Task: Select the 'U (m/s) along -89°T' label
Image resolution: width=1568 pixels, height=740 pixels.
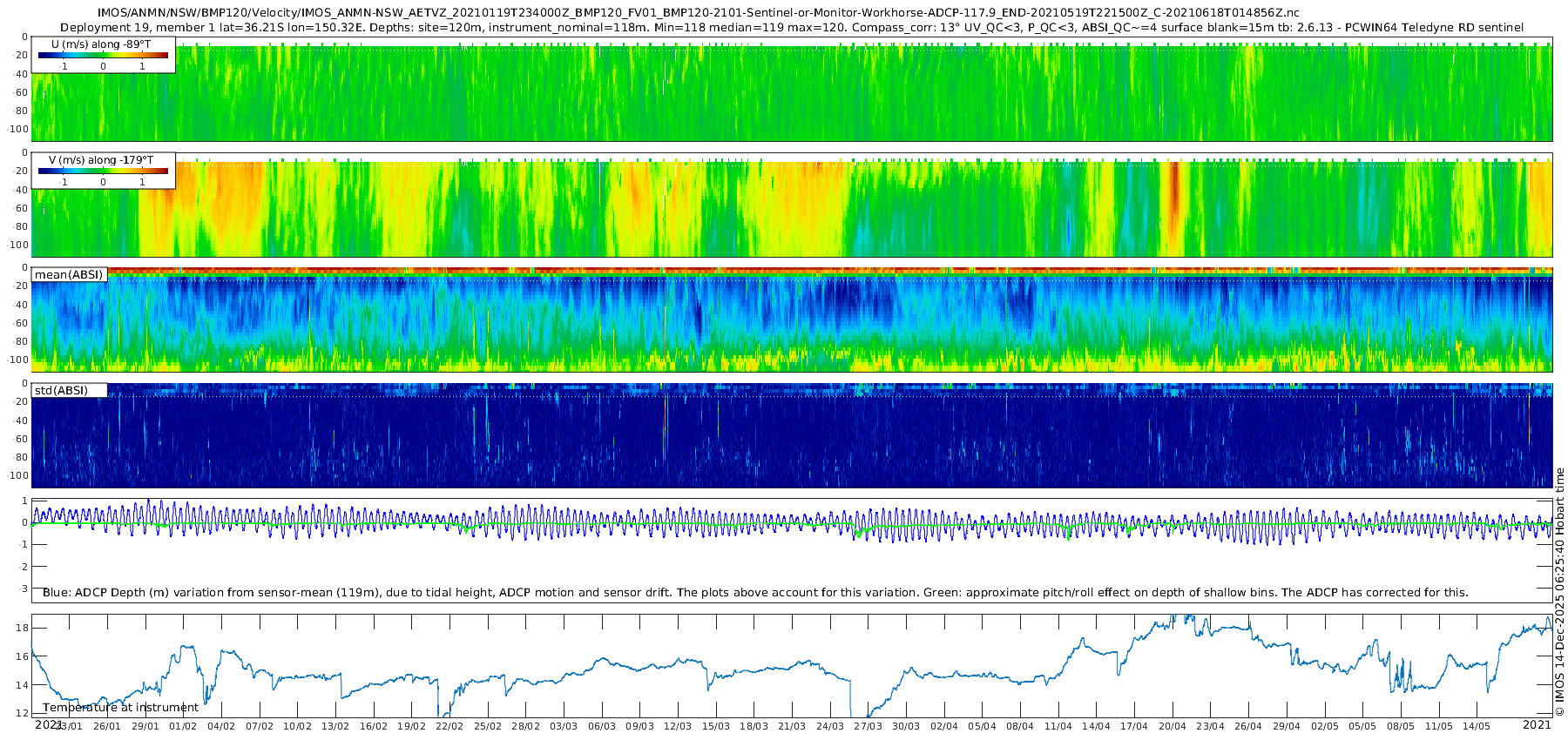Action: coord(101,43)
